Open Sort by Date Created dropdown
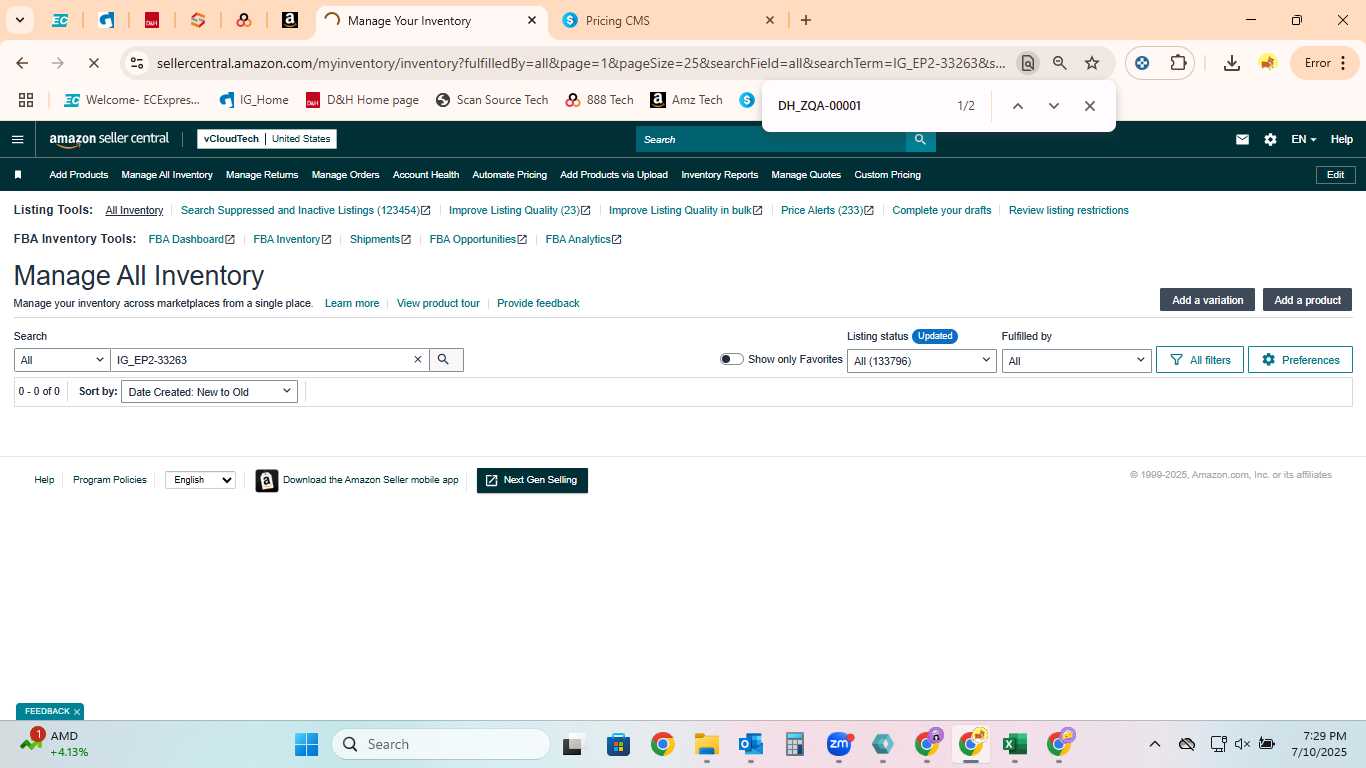Screen dimensions: 1366x768 tap(209, 392)
